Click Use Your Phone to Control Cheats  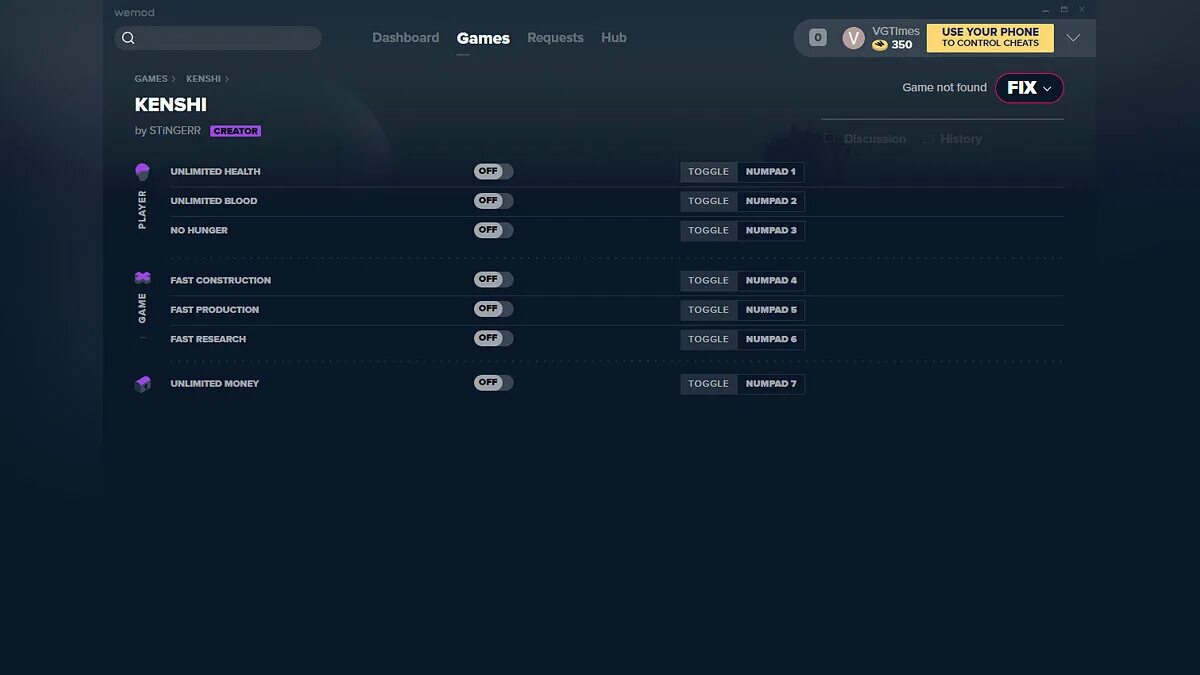click(990, 38)
